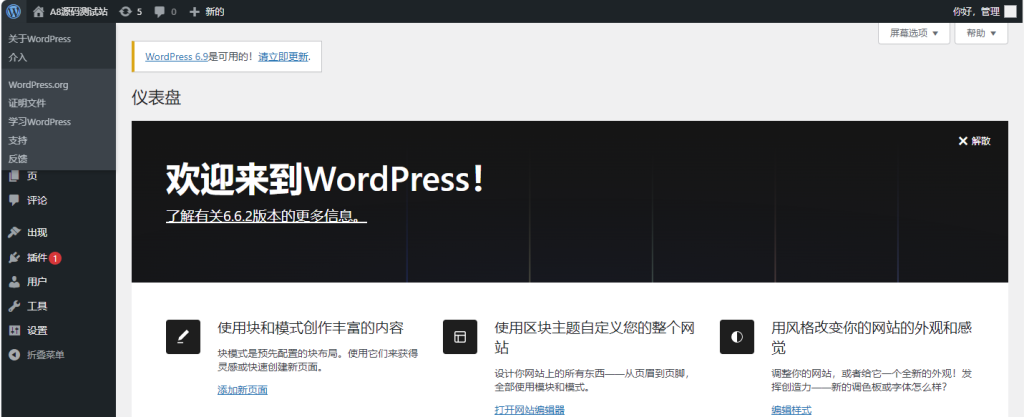Expand the 帮助 dropdown
The height and width of the screenshot is (417, 1024).
(981, 33)
